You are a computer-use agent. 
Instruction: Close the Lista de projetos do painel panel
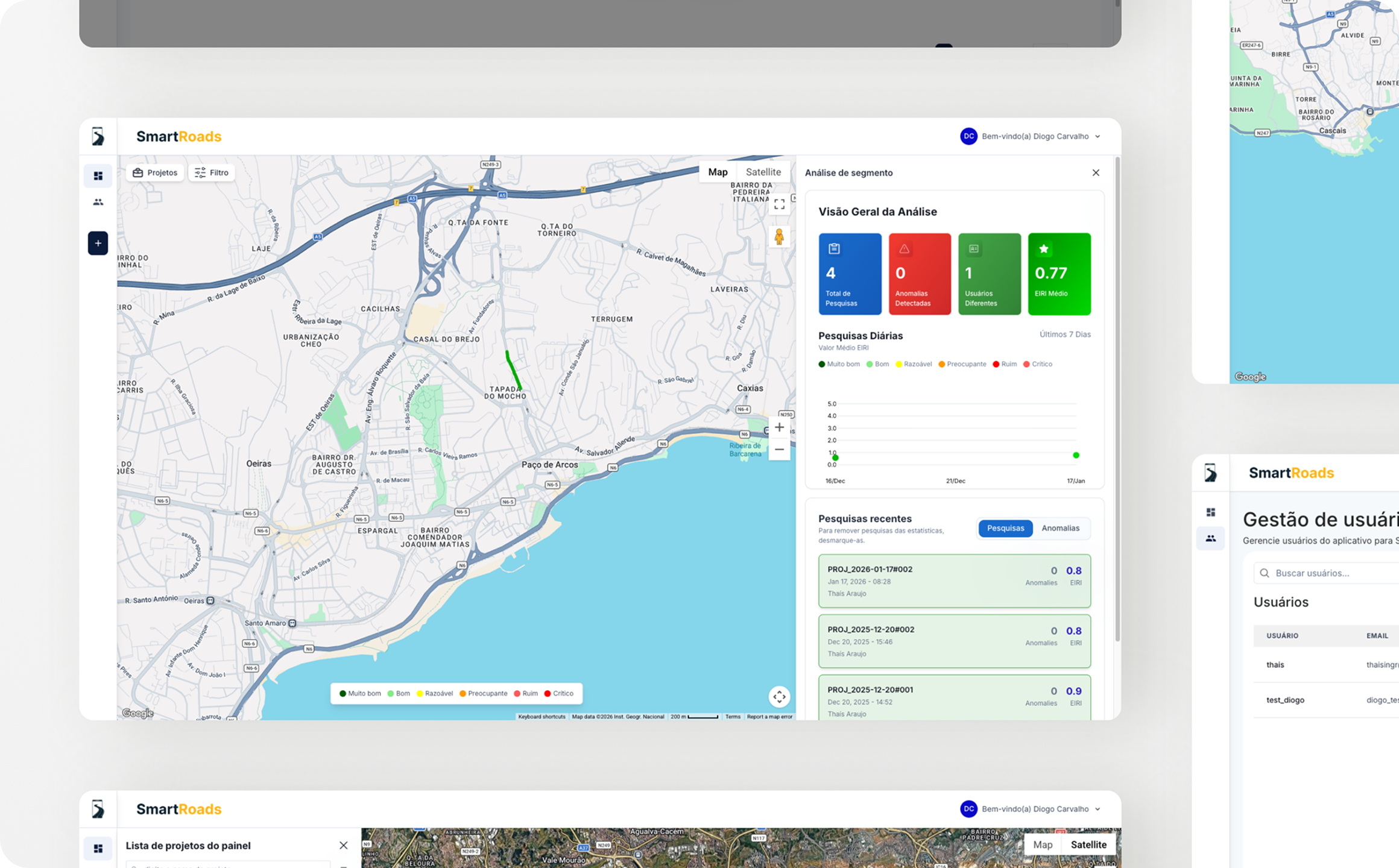(x=343, y=845)
